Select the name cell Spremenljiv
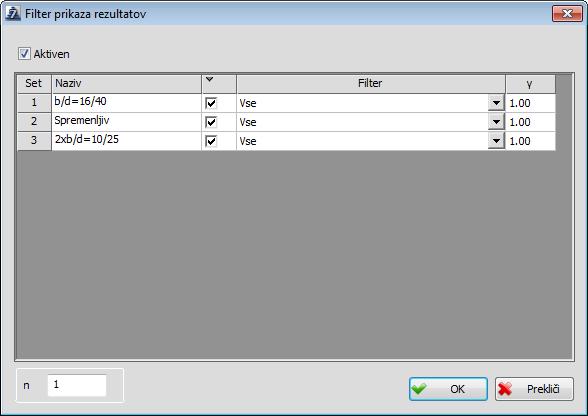Viewport: 588px width, 416px height. [126, 122]
